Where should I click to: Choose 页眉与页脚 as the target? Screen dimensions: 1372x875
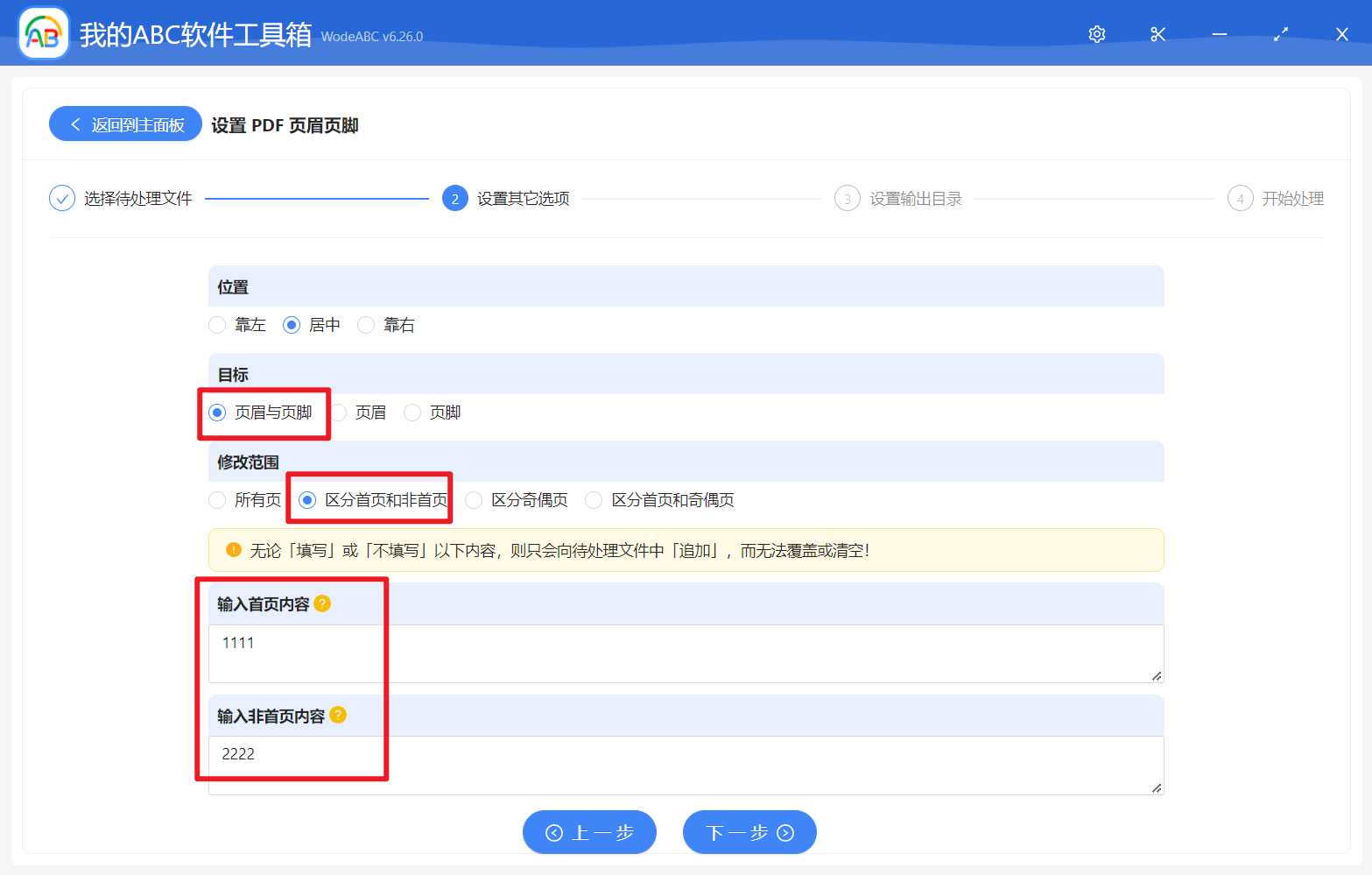coord(217,413)
